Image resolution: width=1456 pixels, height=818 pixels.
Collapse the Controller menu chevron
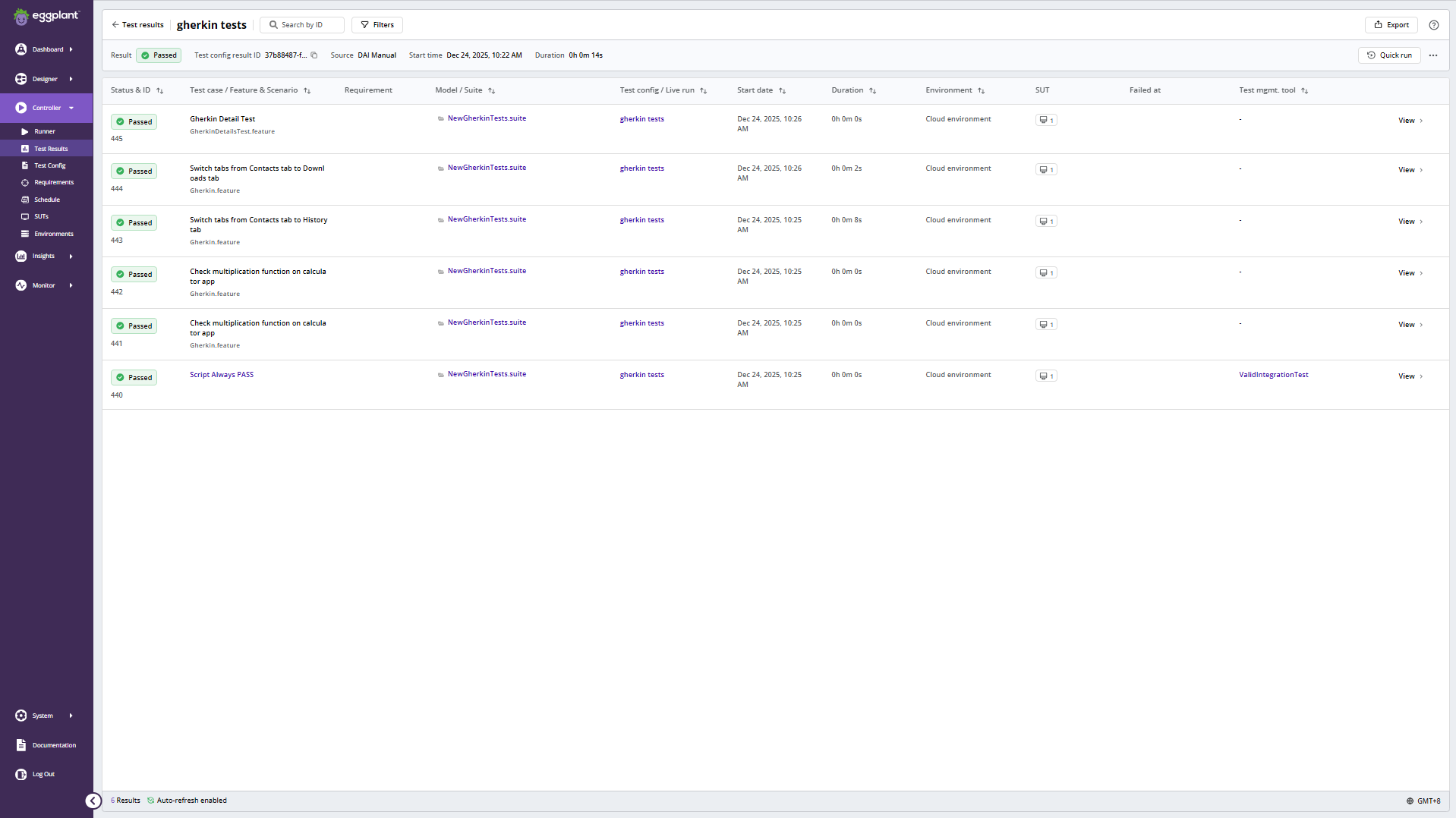pyautogui.click(x=71, y=108)
